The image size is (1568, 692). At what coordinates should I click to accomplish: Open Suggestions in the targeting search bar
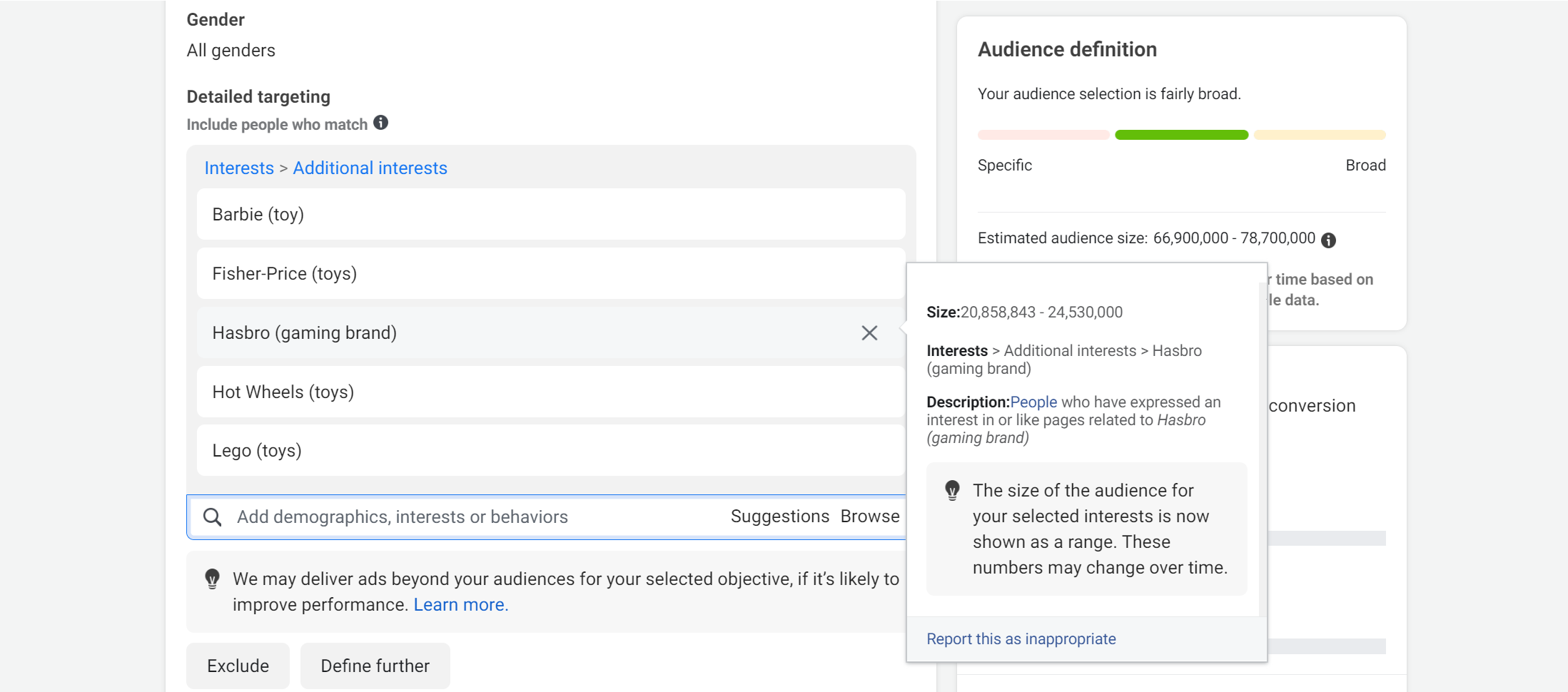click(x=780, y=516)
